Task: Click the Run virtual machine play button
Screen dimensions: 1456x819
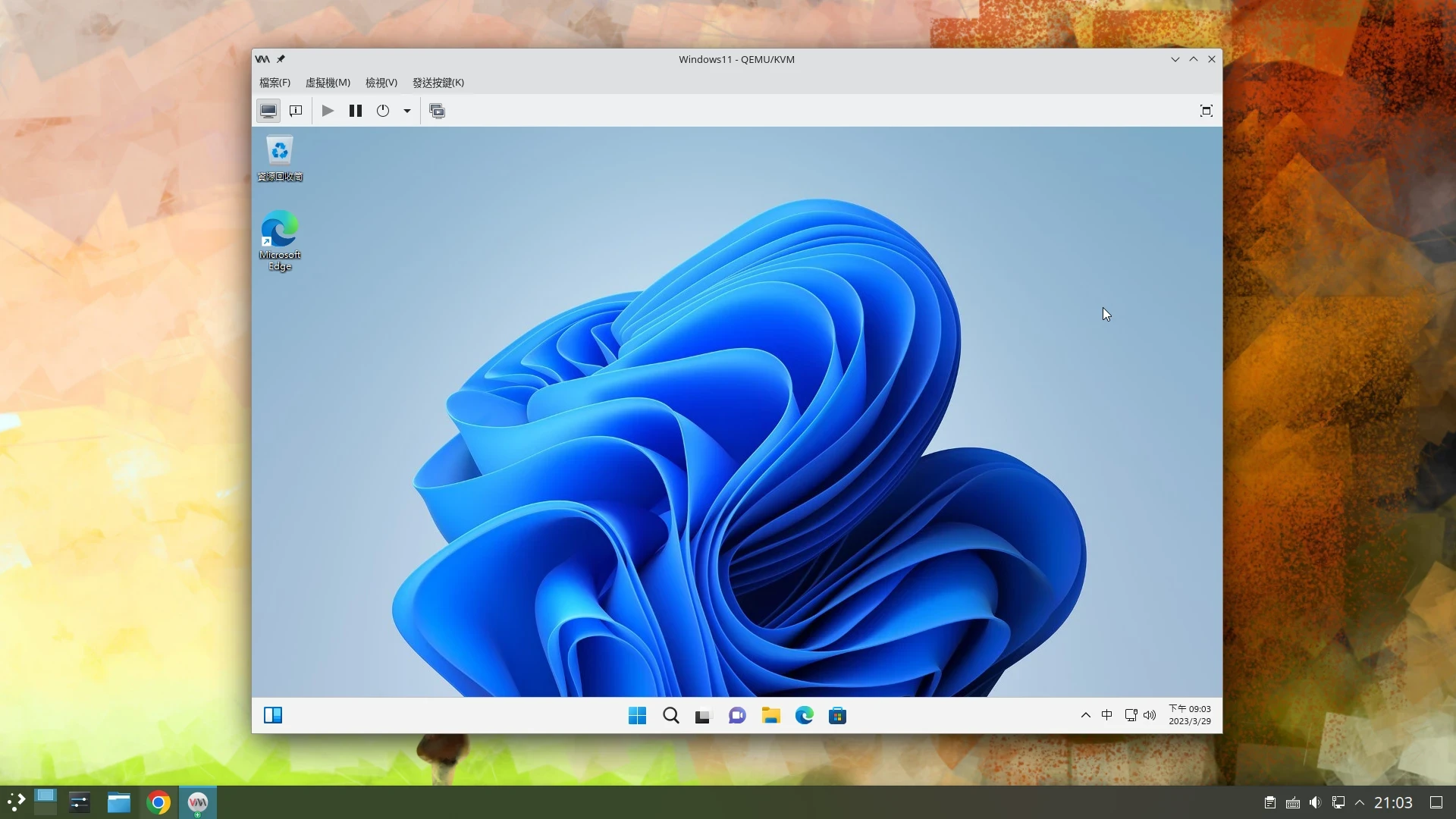Action: tap(328, 111)
